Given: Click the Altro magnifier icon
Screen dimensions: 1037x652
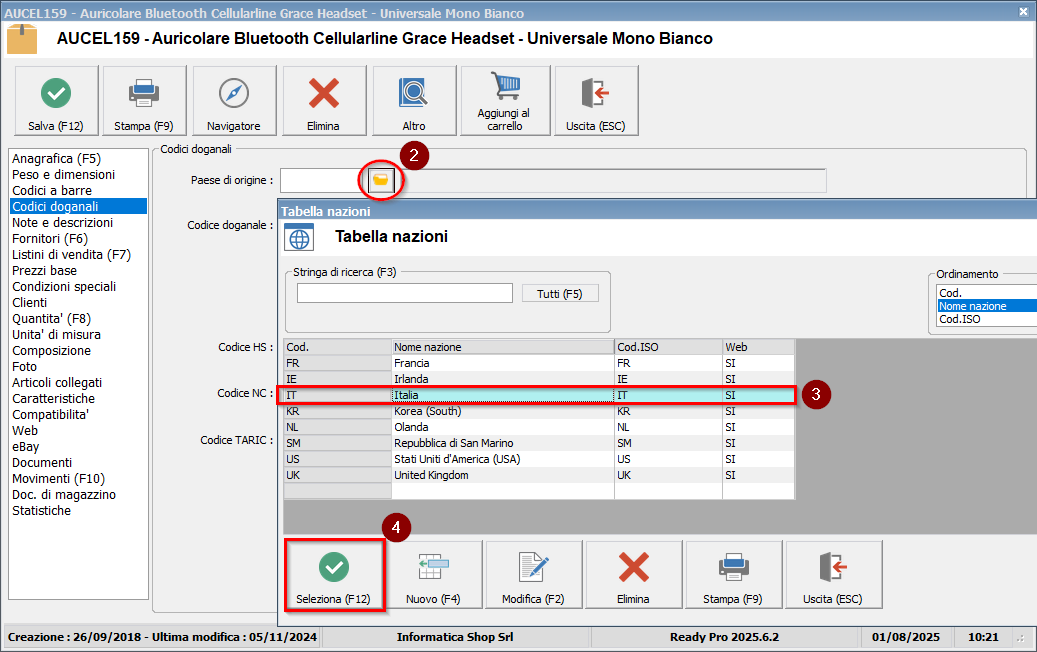Looking at the screenshot, I should point(413,101).
